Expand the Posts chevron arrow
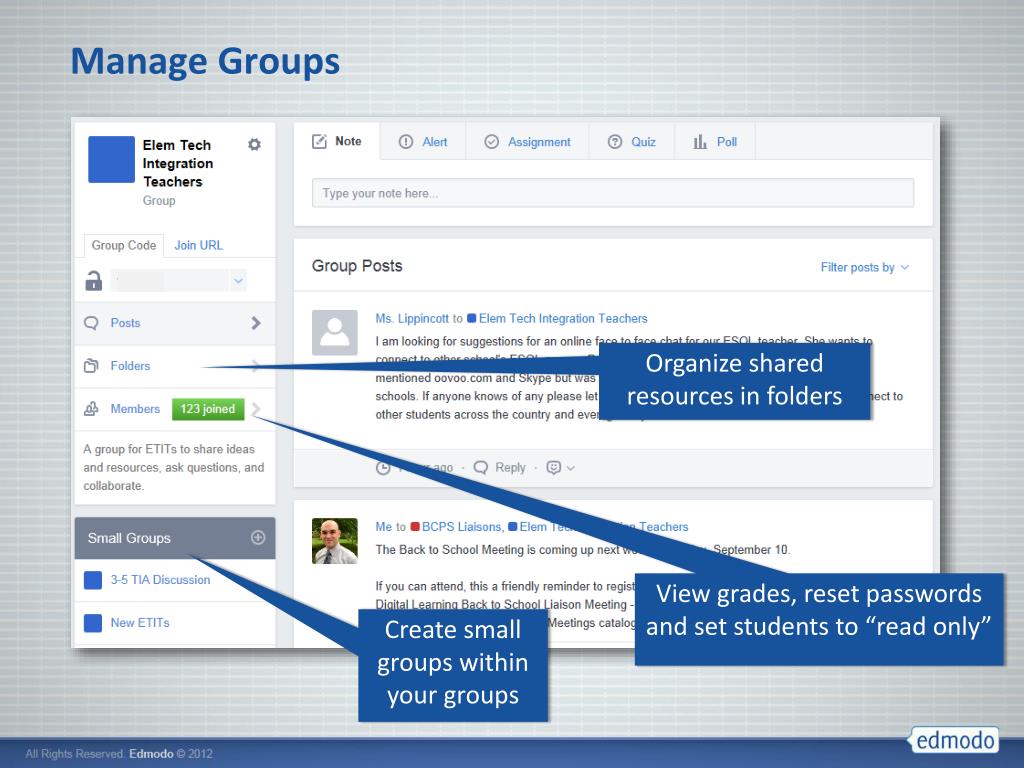 click(256, 323)
